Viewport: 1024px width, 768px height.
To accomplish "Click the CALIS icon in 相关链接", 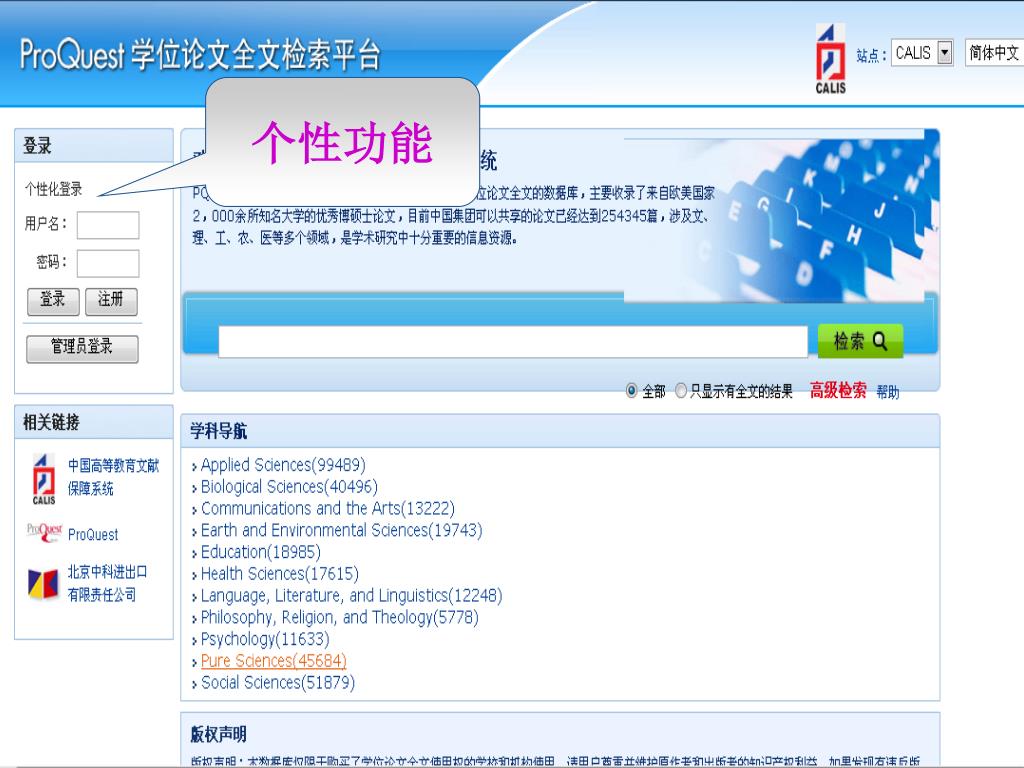I will pyautogui.click(x=43, y=479).
